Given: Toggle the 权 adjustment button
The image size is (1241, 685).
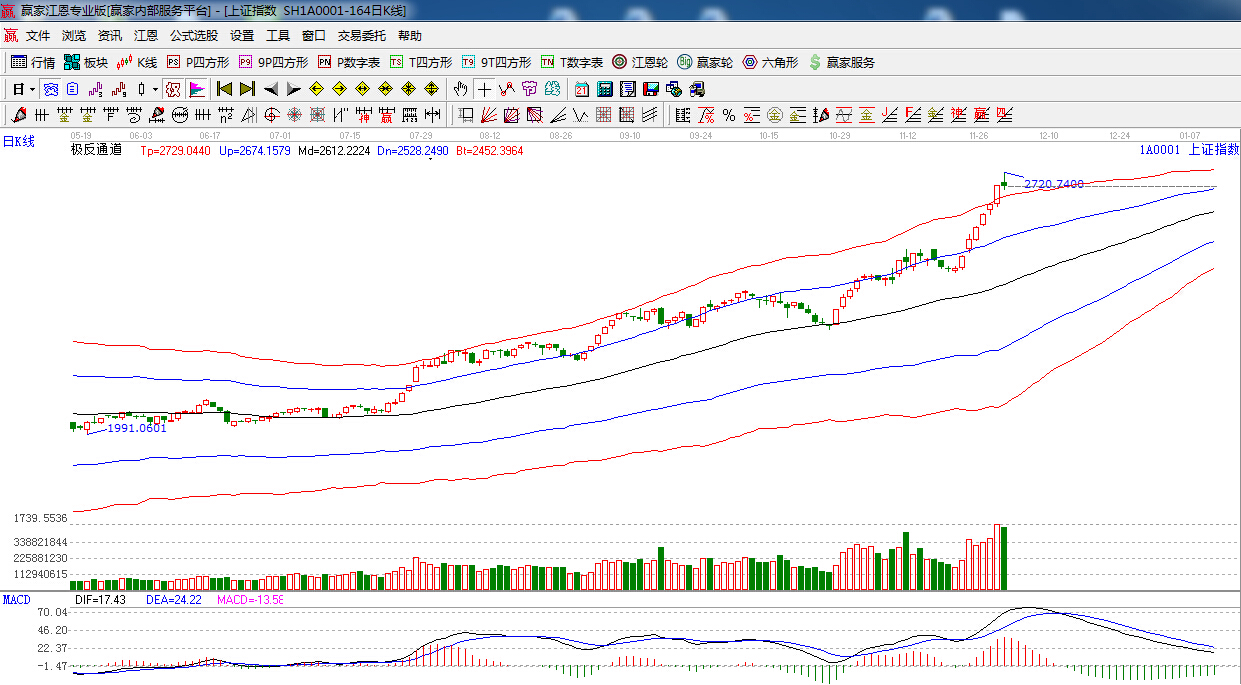Looking at the screenshot, I should [172, 89].
